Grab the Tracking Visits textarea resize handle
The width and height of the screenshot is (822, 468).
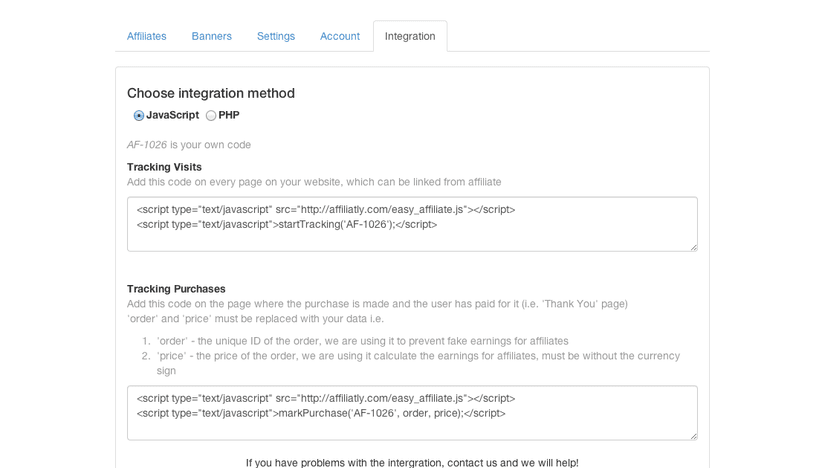[x=692, y=246]
